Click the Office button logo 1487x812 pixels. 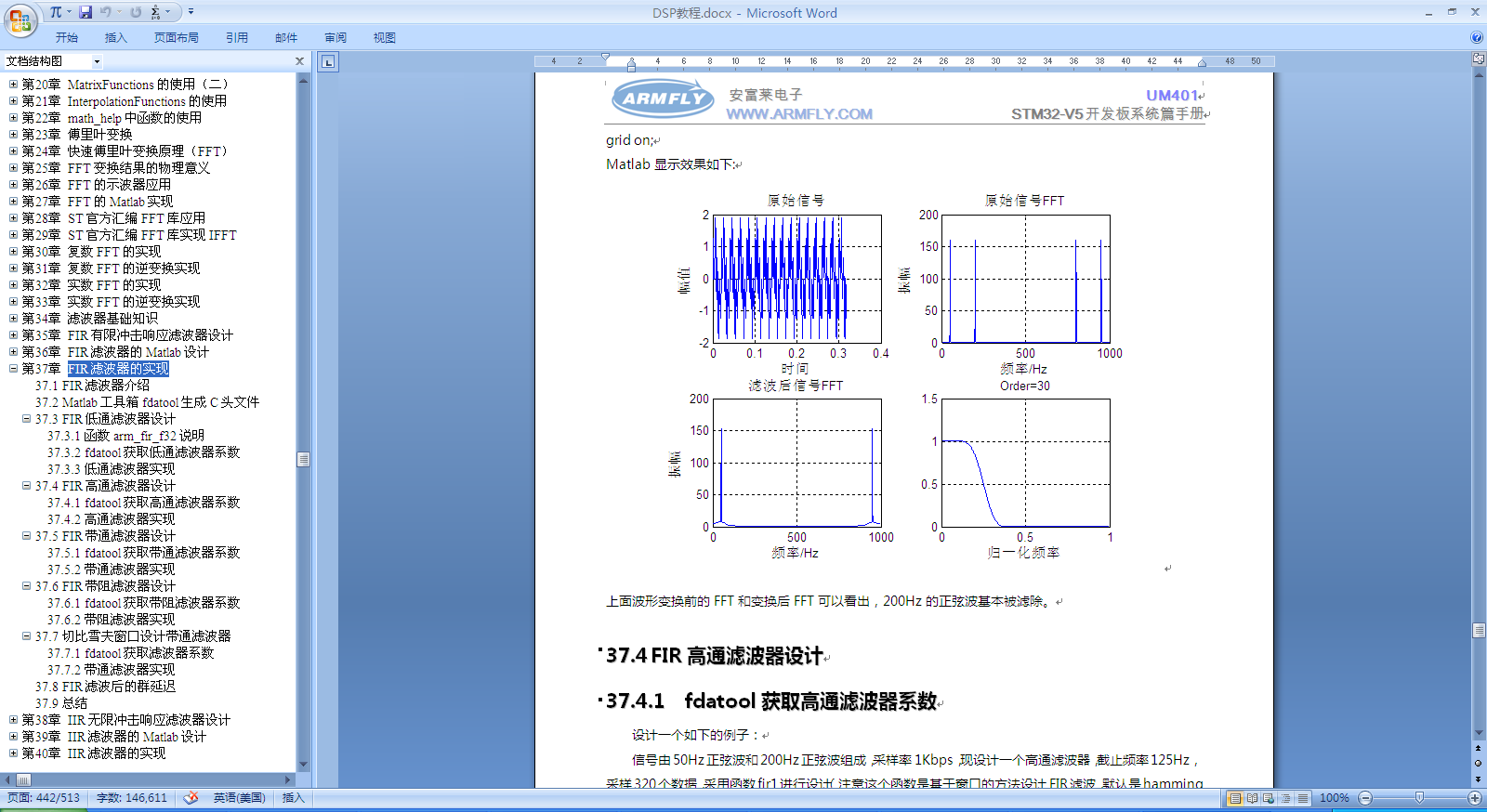coord(20,20)
